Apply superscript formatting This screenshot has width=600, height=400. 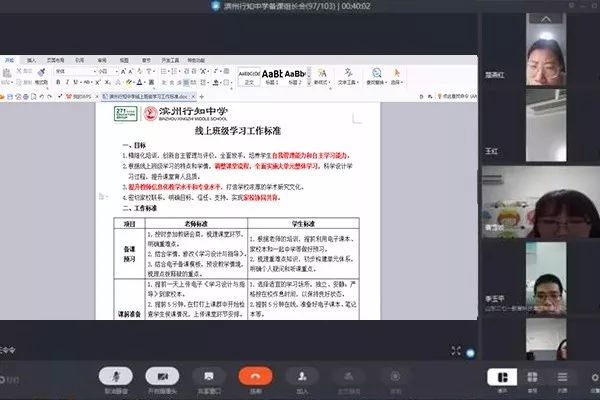[x=98, y=82]
